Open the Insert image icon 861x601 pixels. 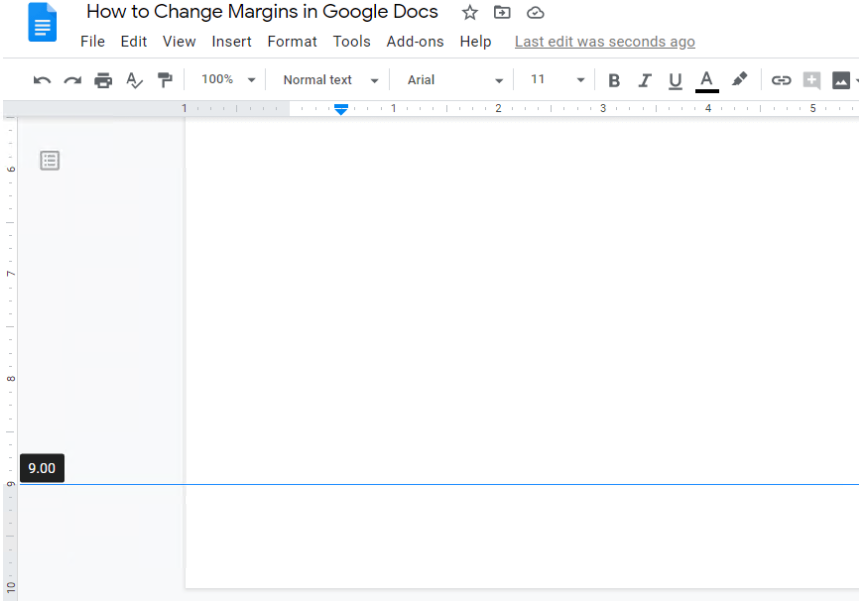coord(841,80)
